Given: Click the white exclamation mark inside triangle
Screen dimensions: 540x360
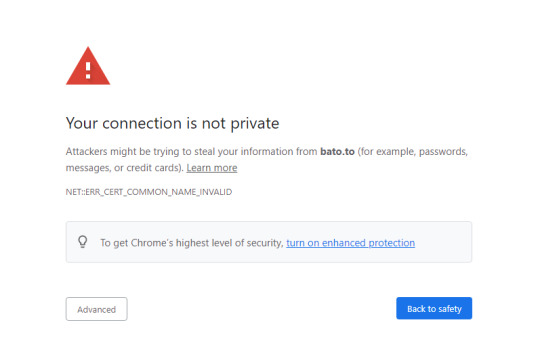Looking at the screenshot, I should tap(88, 70).
